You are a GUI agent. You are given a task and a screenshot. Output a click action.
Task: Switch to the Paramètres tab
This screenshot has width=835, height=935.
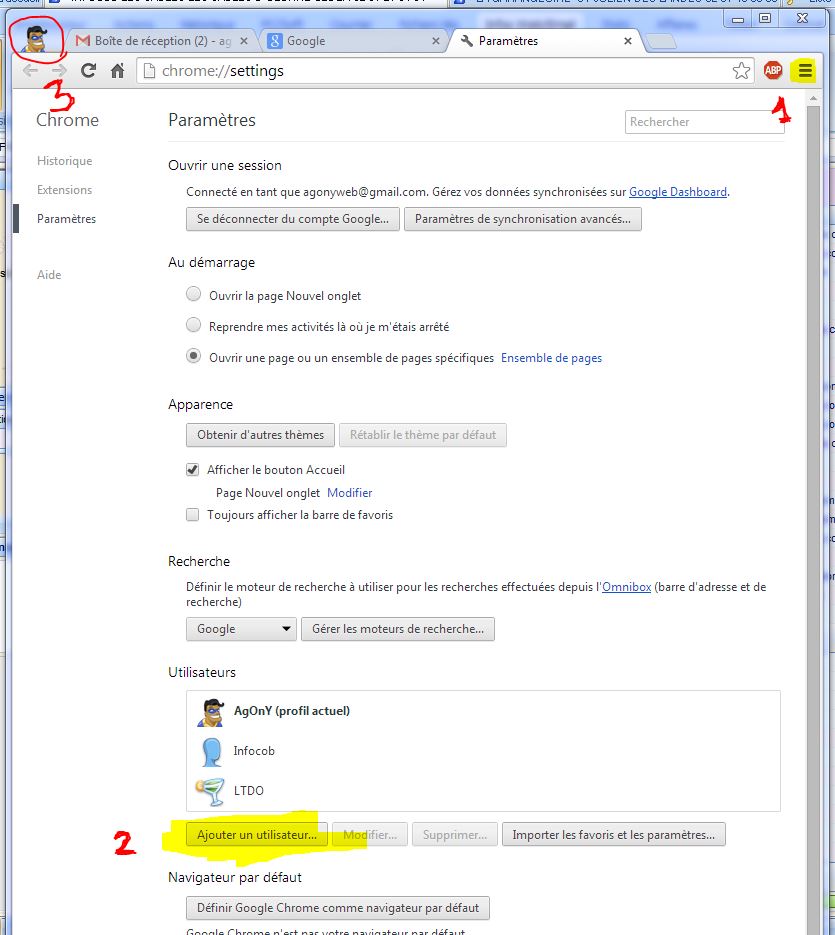544,41
